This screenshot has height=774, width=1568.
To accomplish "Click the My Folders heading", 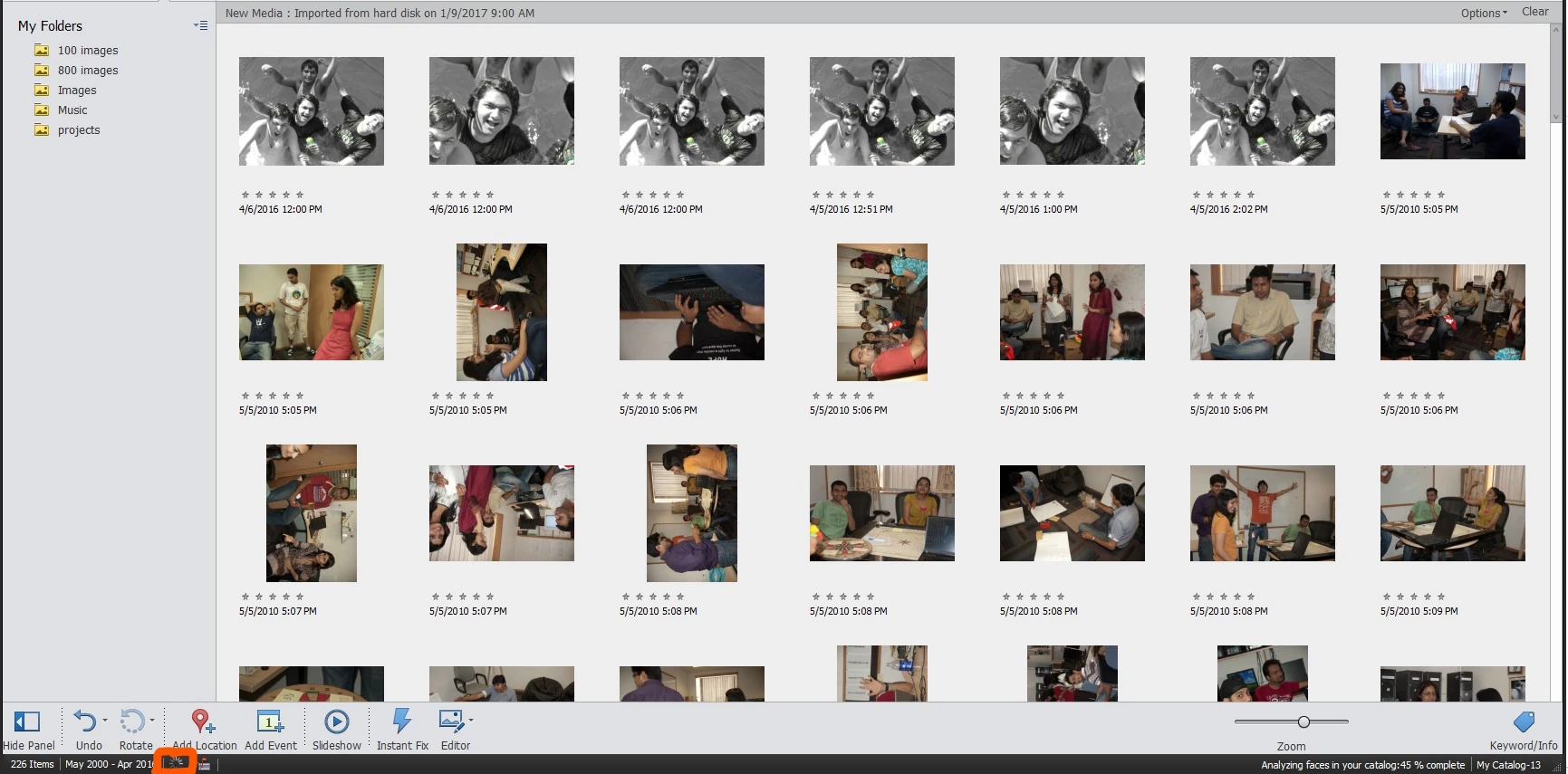I will coord(50,25).
